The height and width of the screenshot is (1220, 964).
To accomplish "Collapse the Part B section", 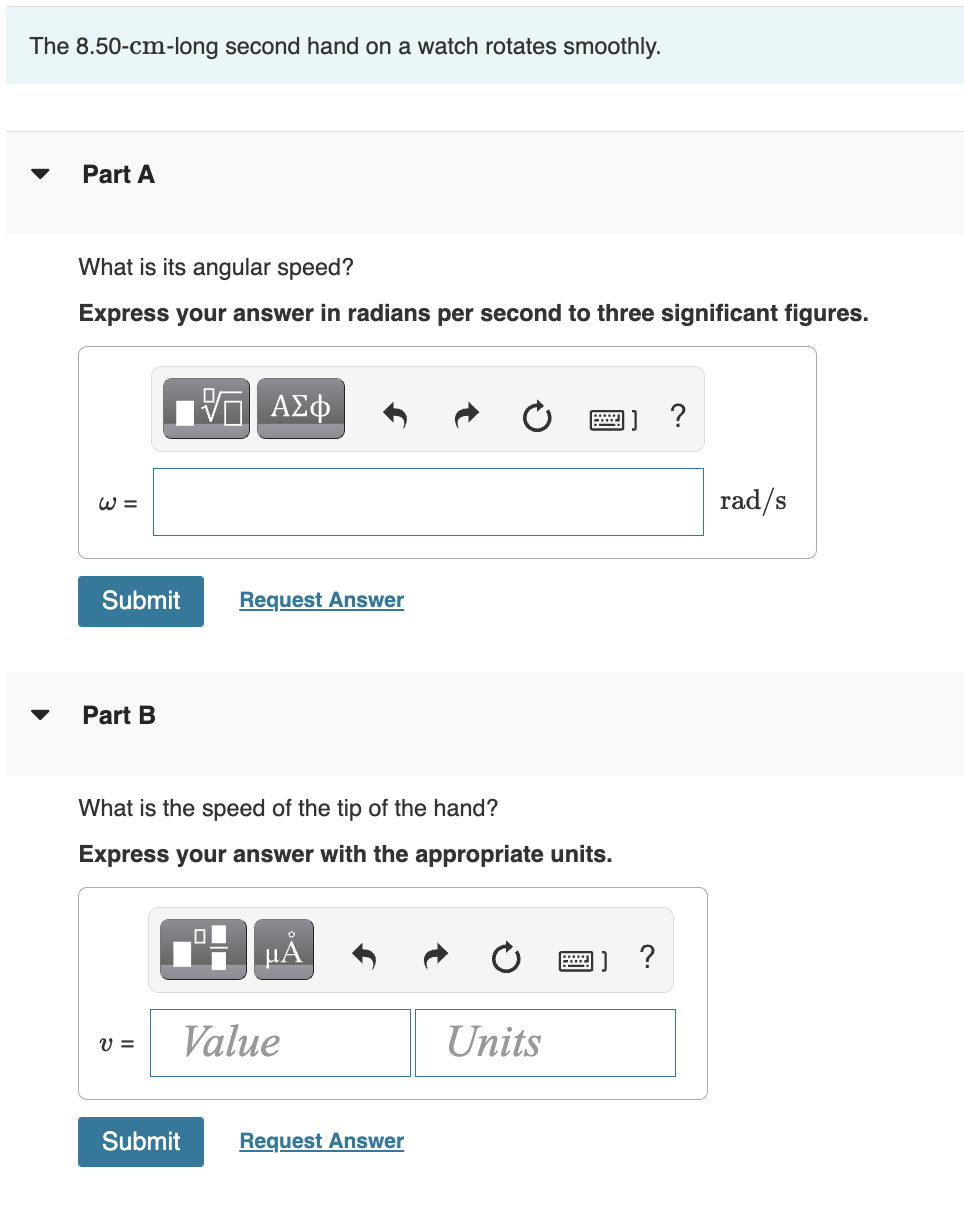I will pyautogui.click(x=40, y=715).
